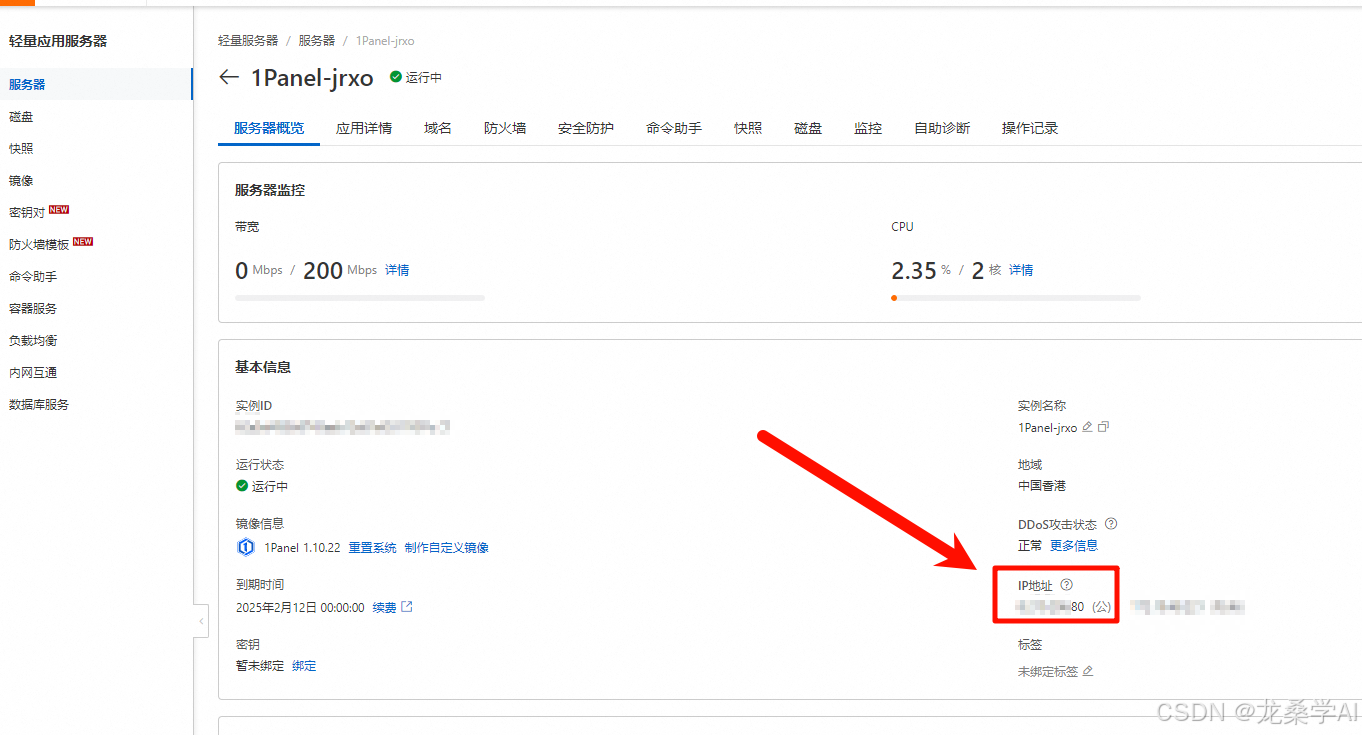Open 防火墙模板 in the sidebar
The width and height of the screenshot is (1362, 735).
pos(39,244)
